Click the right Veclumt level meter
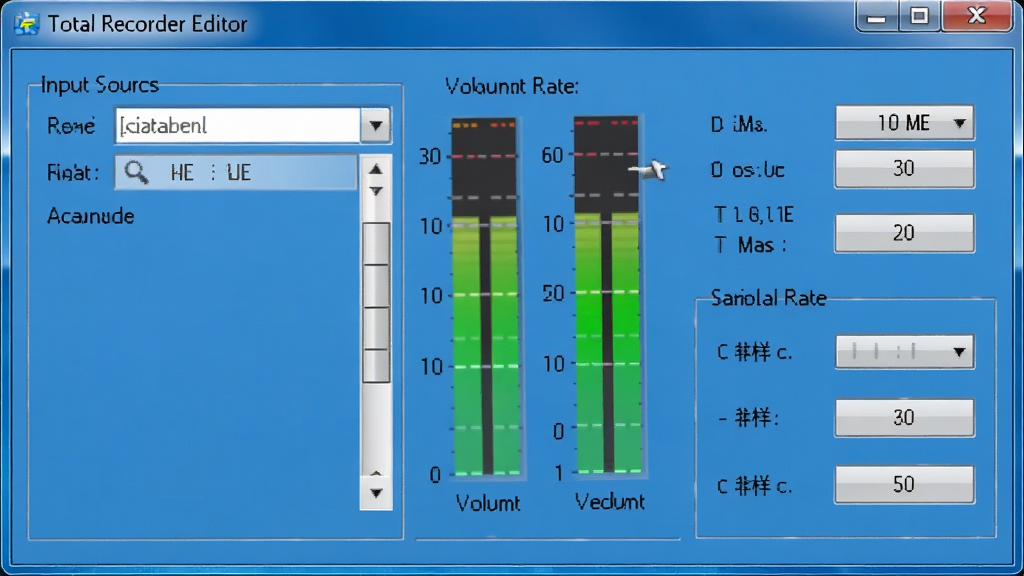 tap(607, 295)
